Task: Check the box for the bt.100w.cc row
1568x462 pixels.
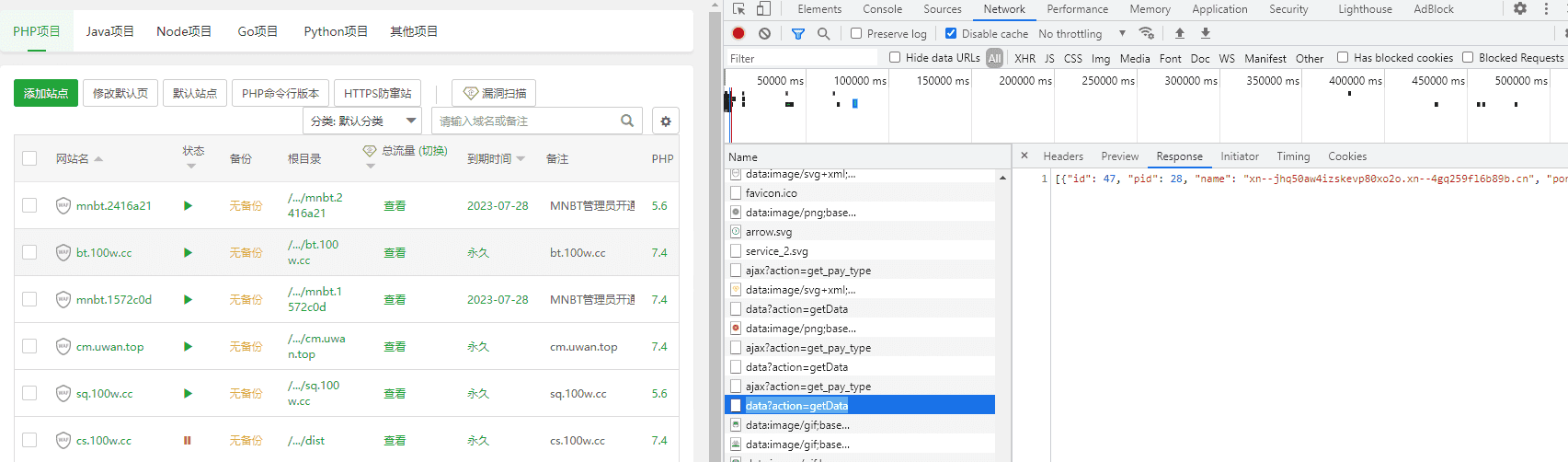Action: click(29, 253)
